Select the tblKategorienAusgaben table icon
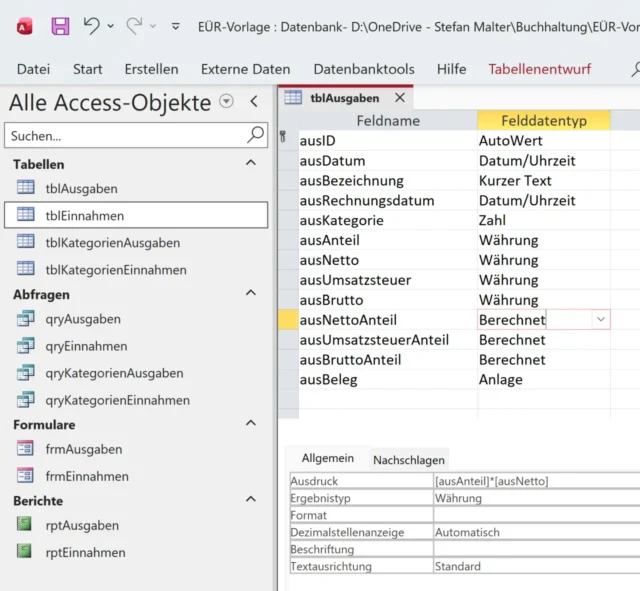The width and height of the screenshot is (640, 591). click(x=26, y=241)
